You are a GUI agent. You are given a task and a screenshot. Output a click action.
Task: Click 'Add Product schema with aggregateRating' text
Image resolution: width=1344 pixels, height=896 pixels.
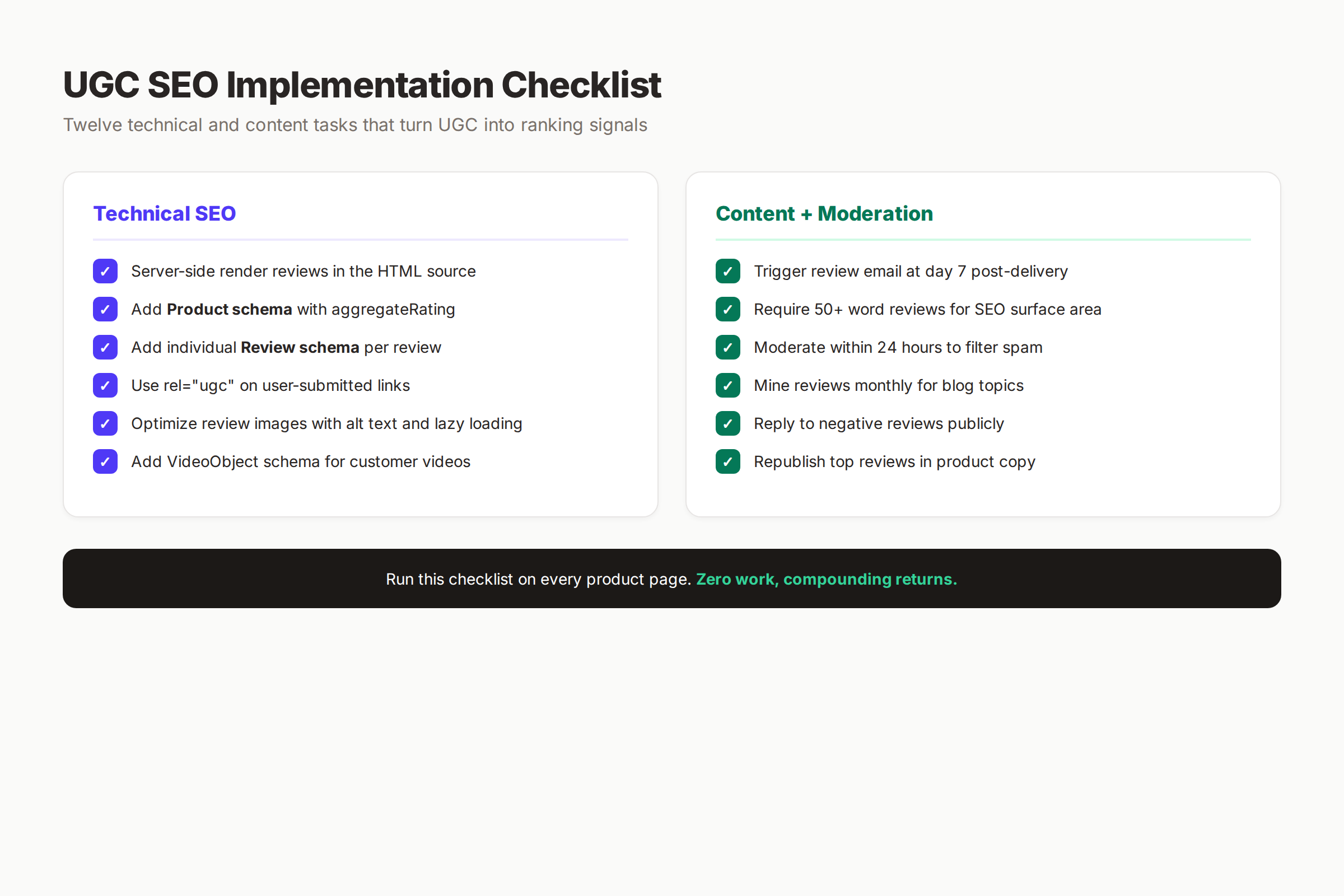click(x=293, y=310)
